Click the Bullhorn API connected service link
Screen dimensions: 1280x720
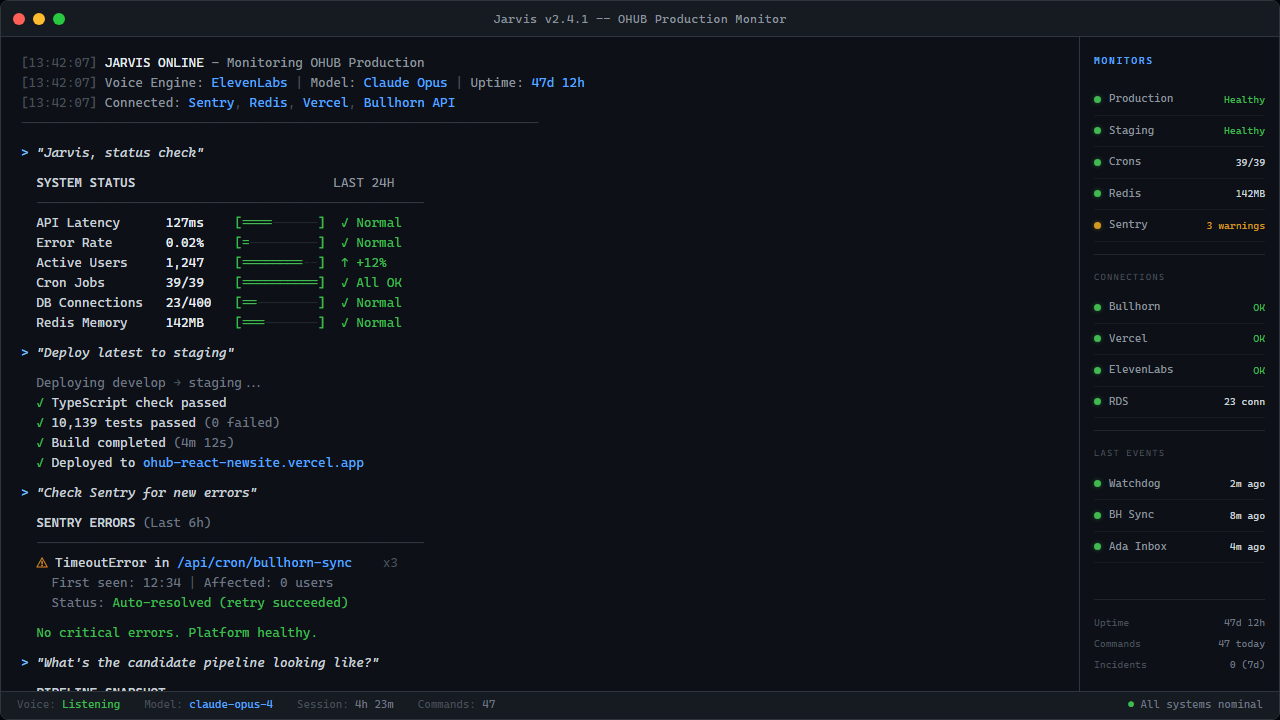tap(409, 103)
